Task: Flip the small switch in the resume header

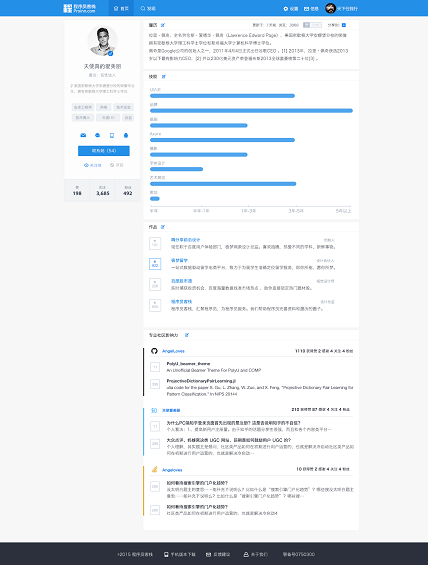Action: [x=312, y=25]
